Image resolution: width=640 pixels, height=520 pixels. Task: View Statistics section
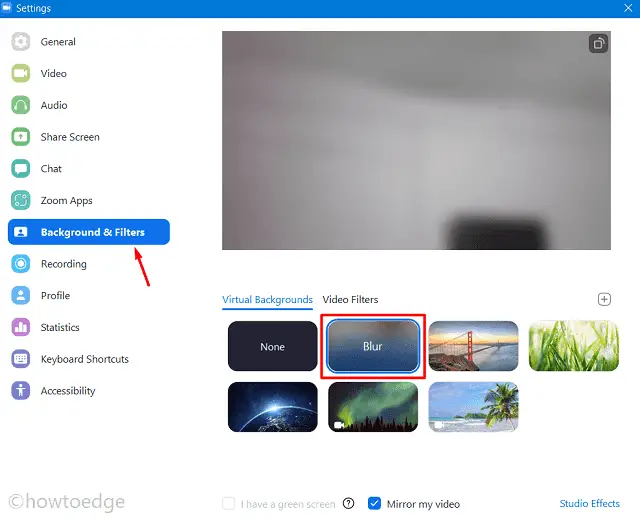tap(89, 327)
